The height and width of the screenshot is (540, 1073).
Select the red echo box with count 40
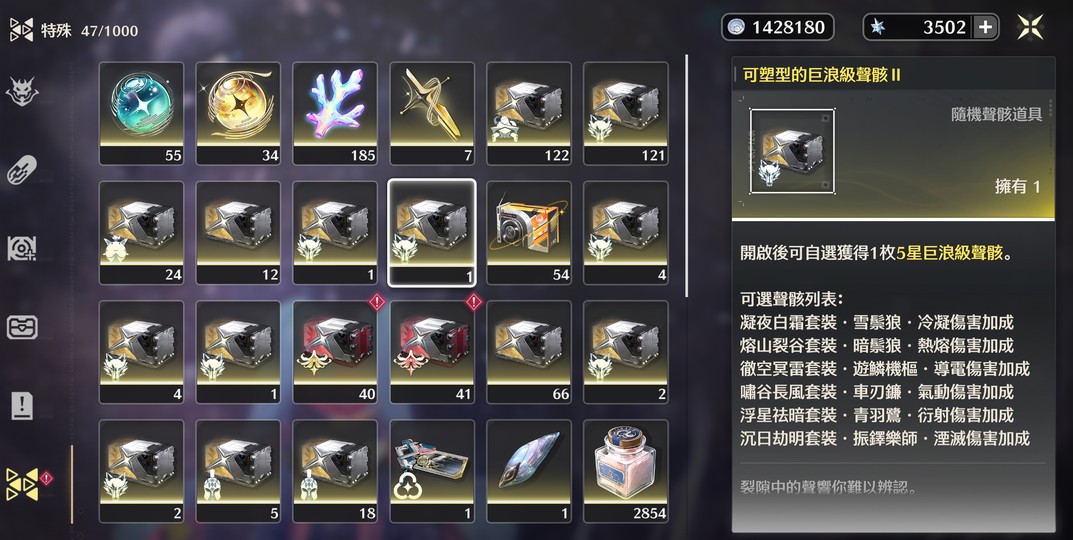[335, 352]
